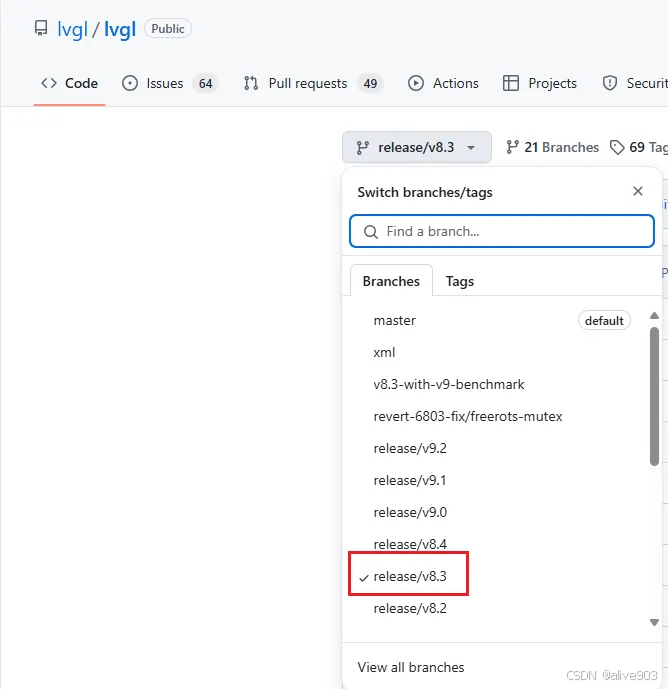The height and width of the screenshot is (689, 668).
Task: Select the Branches tab in the popup
Action: pos(391,281)
